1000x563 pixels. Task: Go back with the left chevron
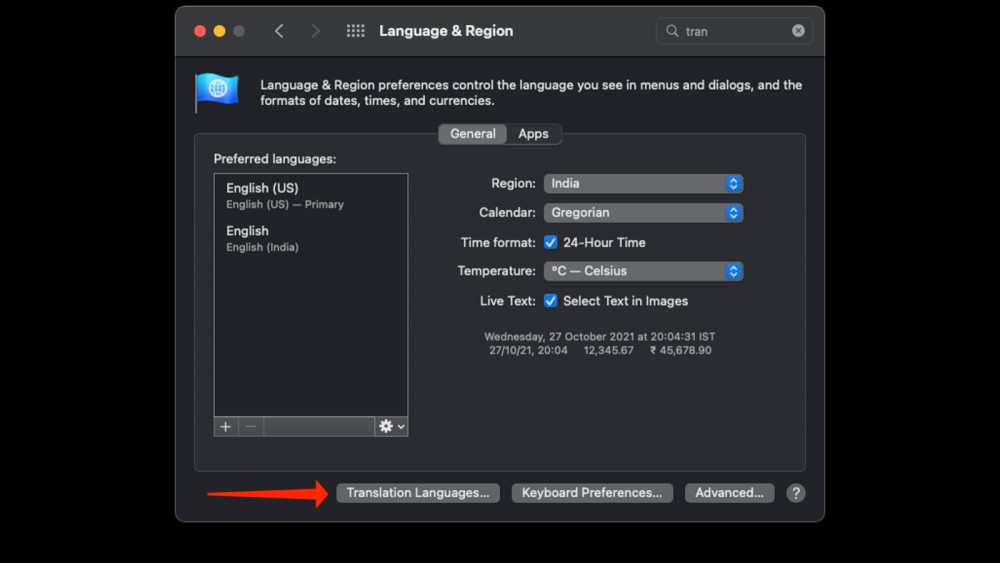click(279, 31)
